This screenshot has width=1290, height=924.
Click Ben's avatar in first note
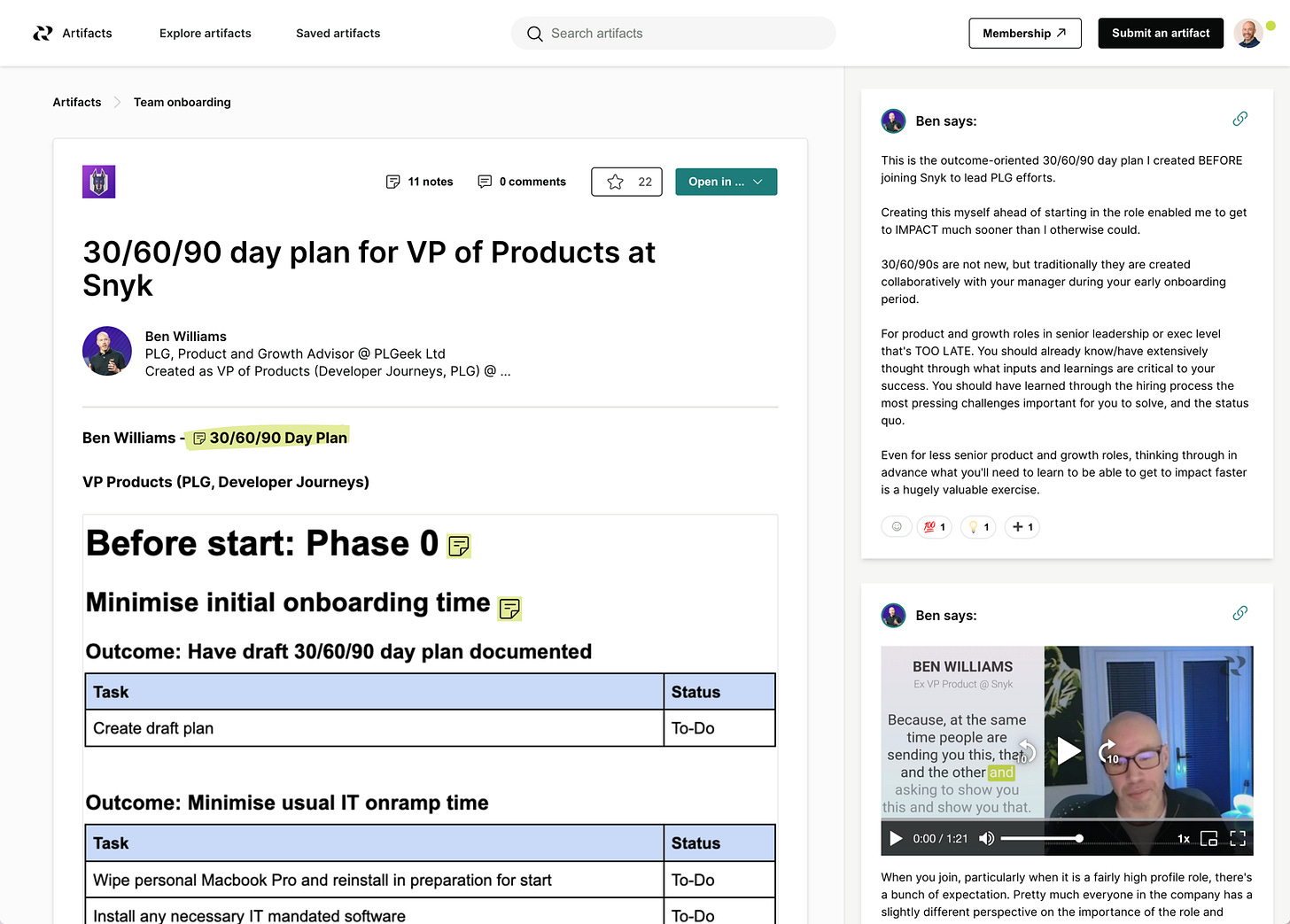click(x=893, y=121)
